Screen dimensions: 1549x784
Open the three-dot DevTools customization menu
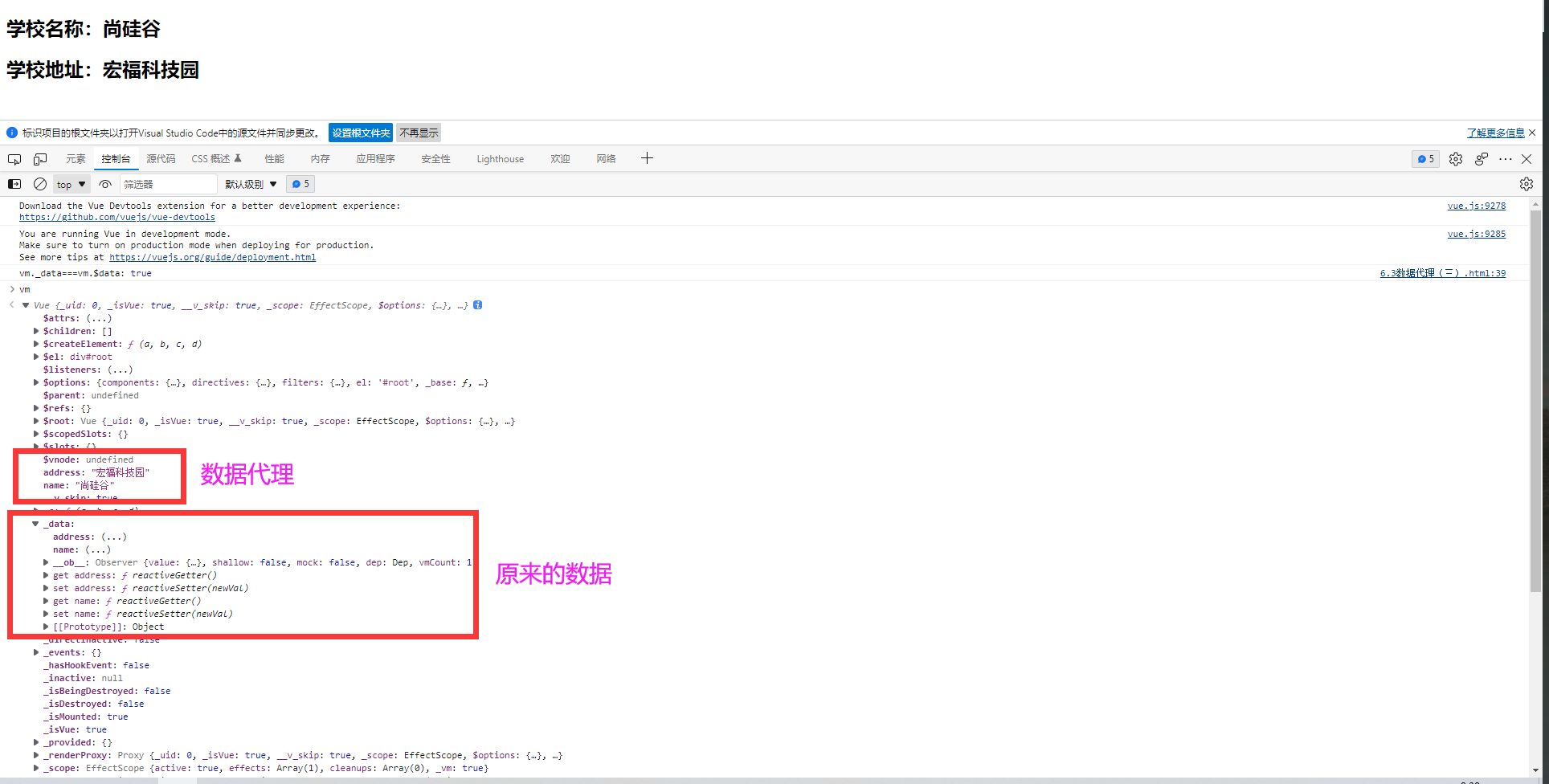(x=1505, y=158)
